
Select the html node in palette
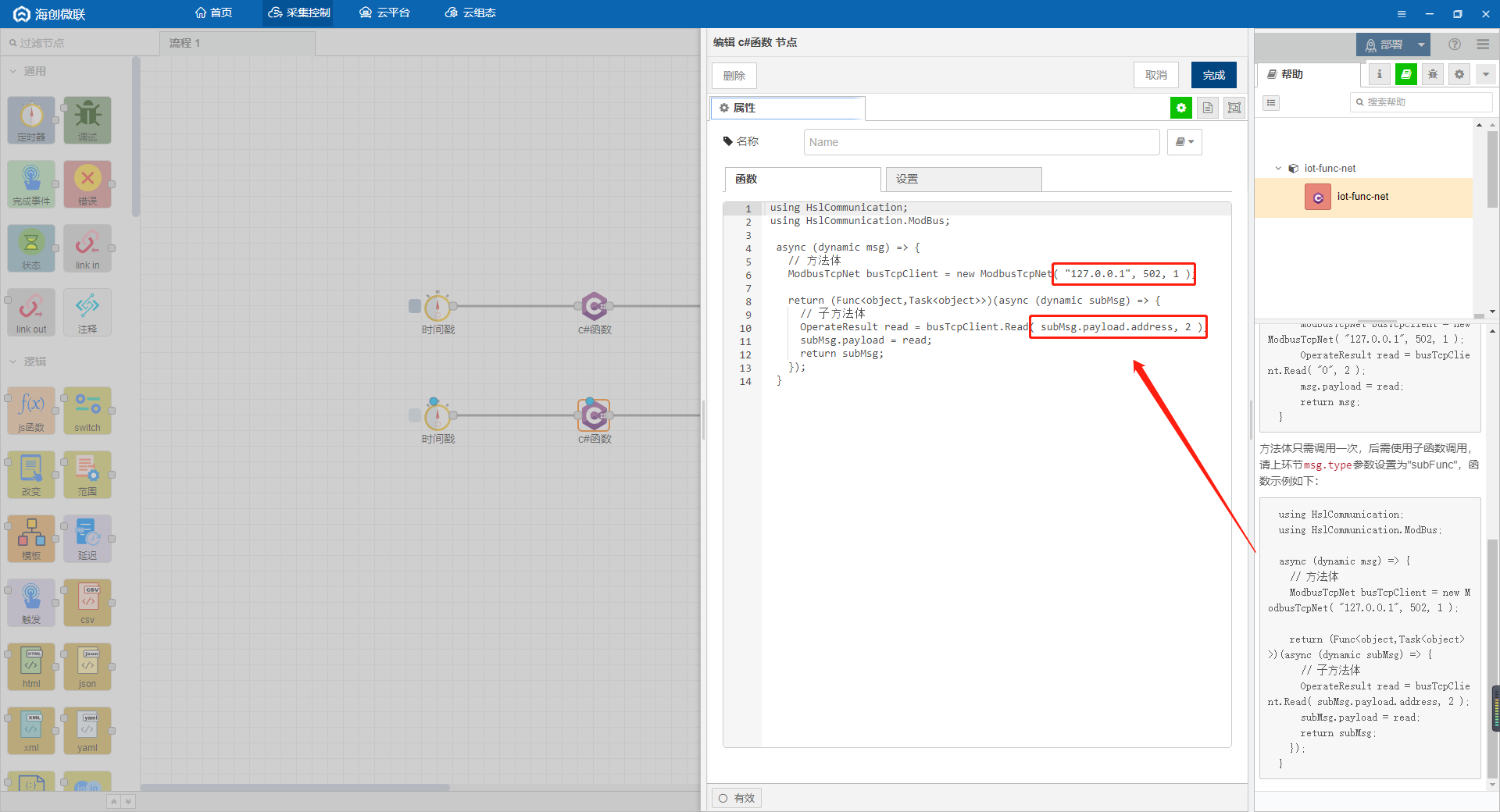pyautogui.click(x=31, y=667)
